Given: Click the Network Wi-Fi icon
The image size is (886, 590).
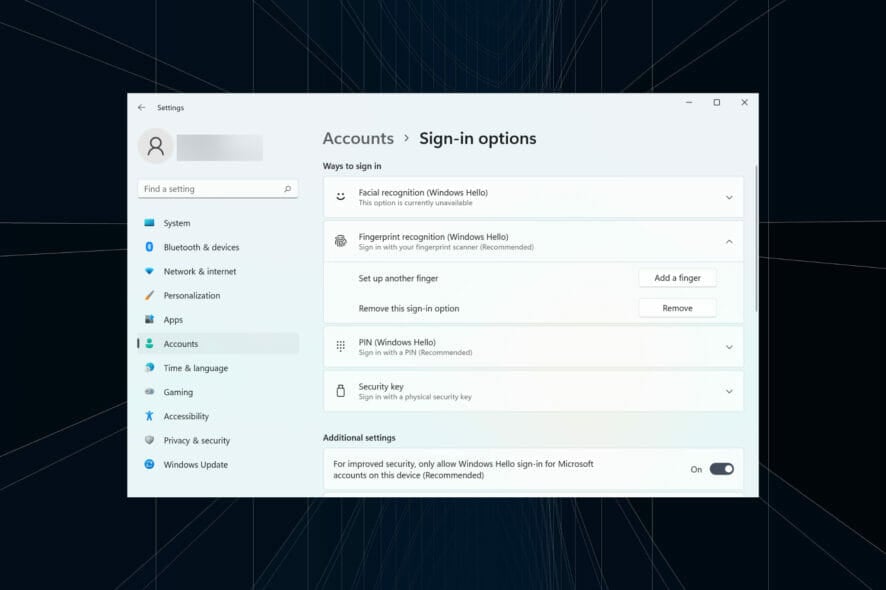Looking at the screenshot, I should pyautogui.click(x=149, y=271).
